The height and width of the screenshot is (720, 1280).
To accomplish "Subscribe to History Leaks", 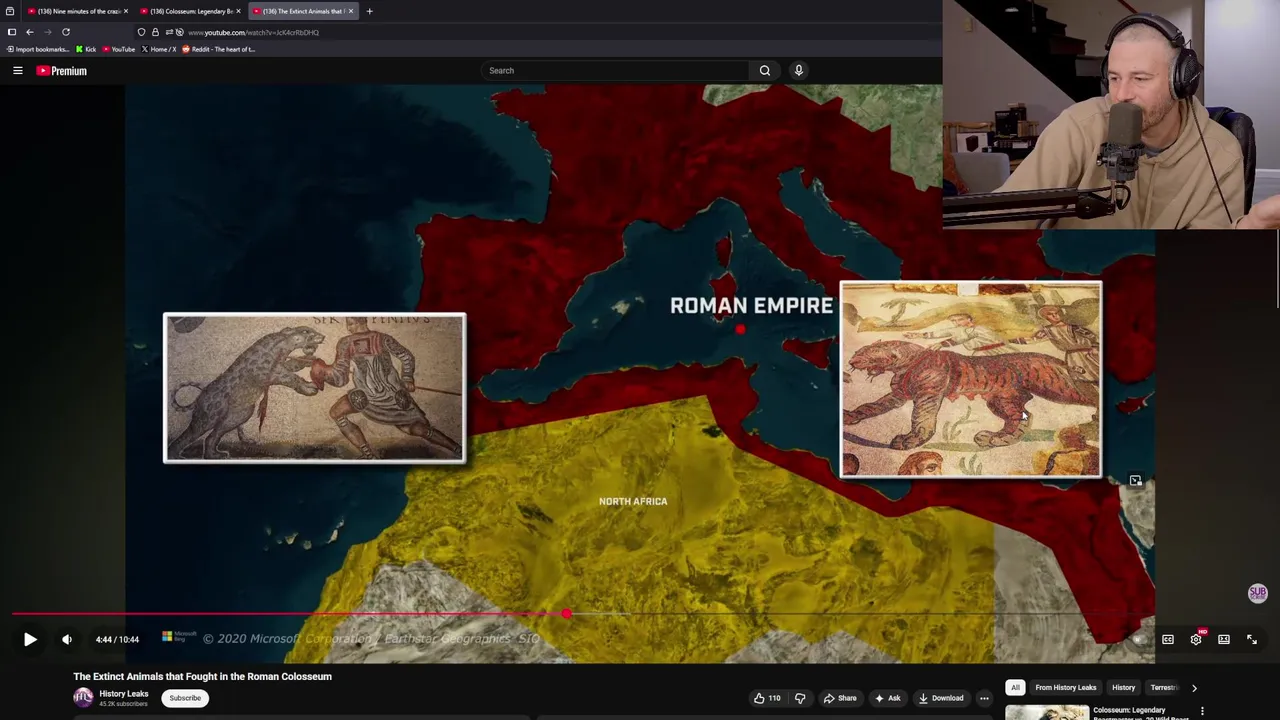I will [x=185, y=698].
